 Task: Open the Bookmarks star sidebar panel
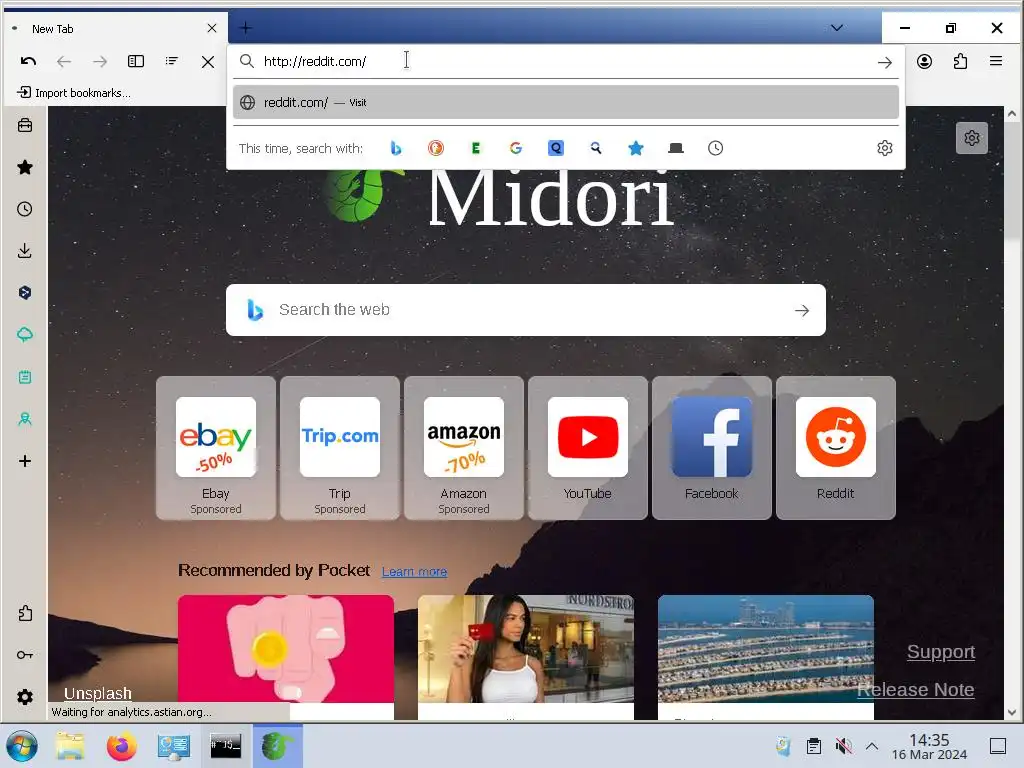25,167
